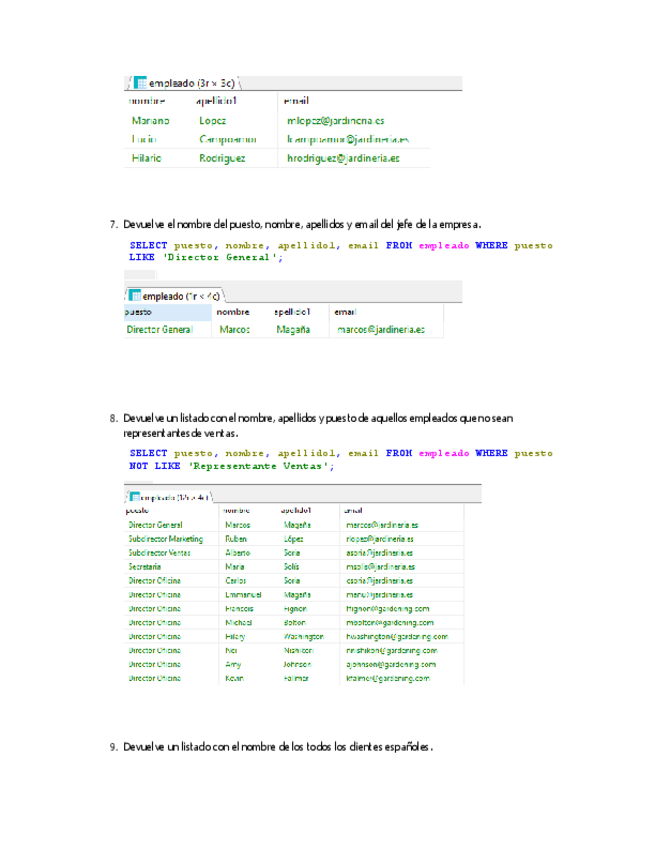Click the email csoria@jardineria.es
The image size is (655, 848).
379,580
